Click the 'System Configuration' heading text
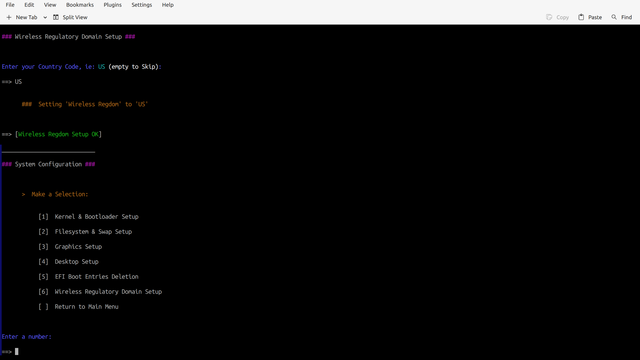 pos(48,164)
